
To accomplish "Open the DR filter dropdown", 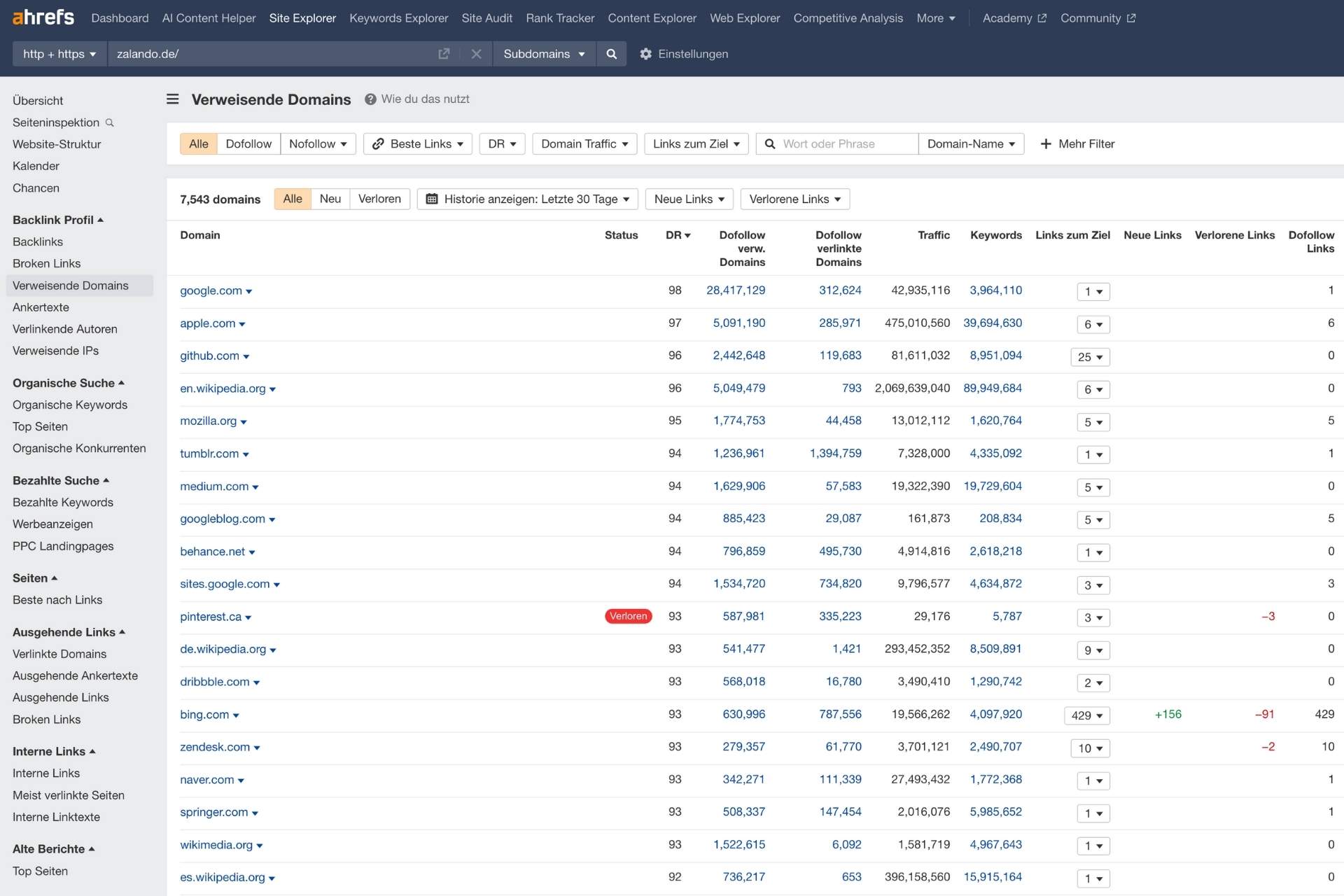I will 502,143.
